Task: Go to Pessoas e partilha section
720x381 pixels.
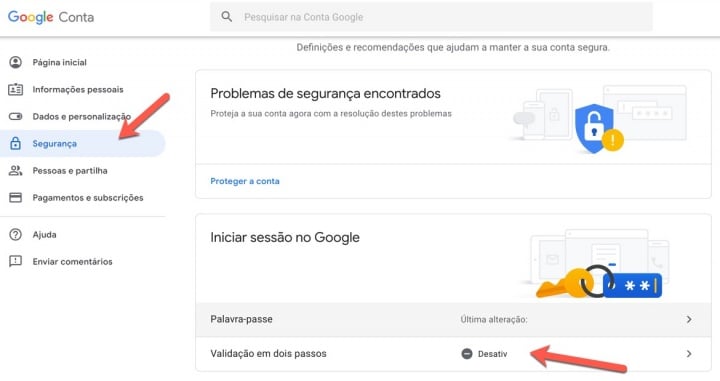Action: pos(70,170)
